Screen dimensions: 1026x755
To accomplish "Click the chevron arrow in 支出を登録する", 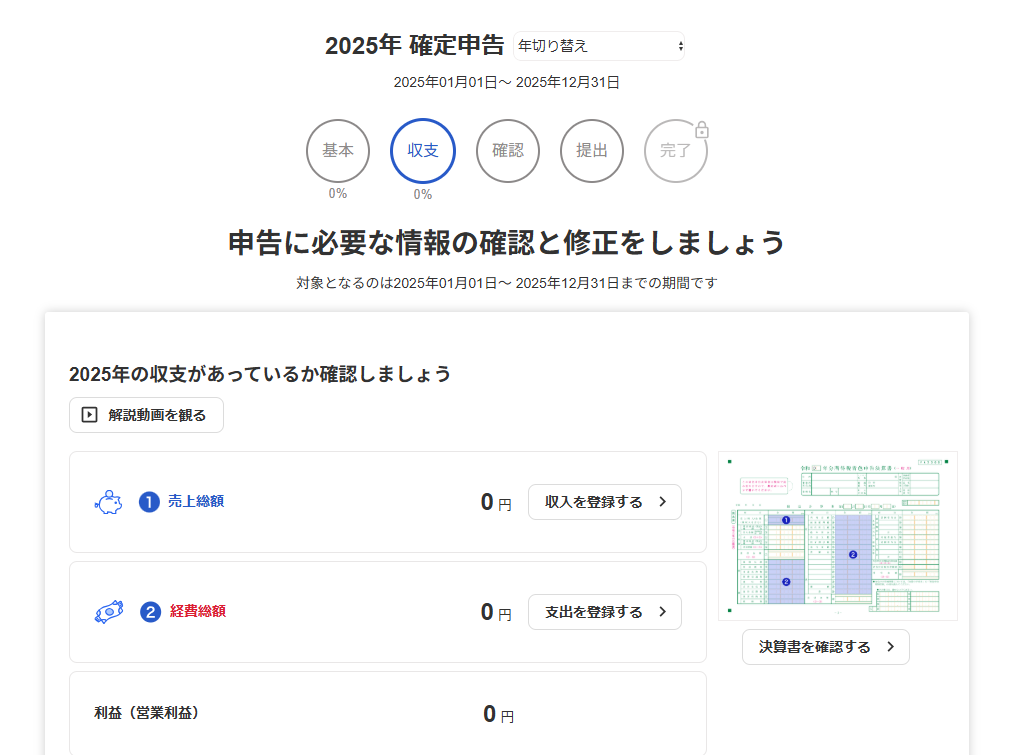I will pyautogui.click(x=663, y=612).
